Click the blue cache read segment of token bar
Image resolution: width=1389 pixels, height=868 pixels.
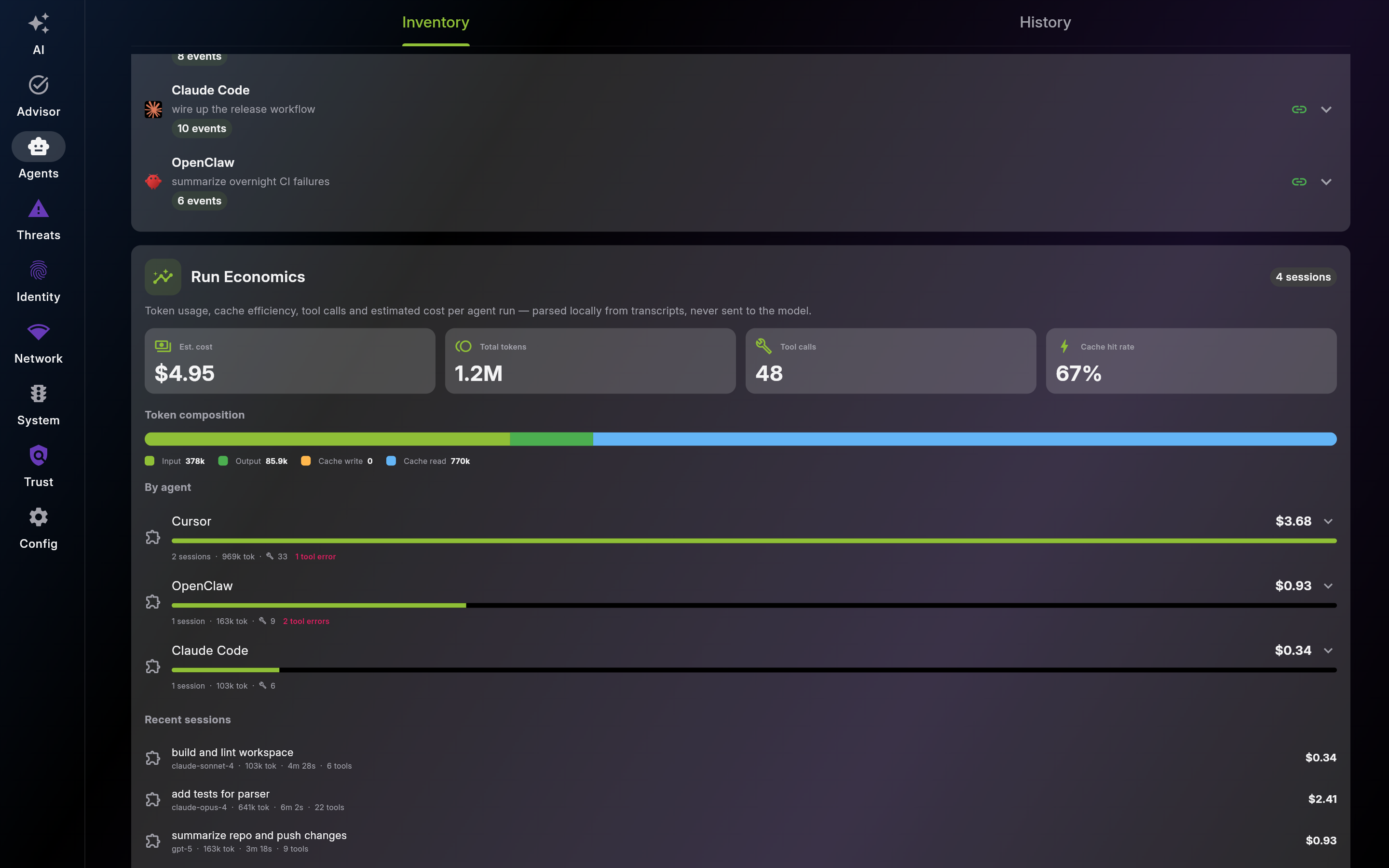pos(965,439)
